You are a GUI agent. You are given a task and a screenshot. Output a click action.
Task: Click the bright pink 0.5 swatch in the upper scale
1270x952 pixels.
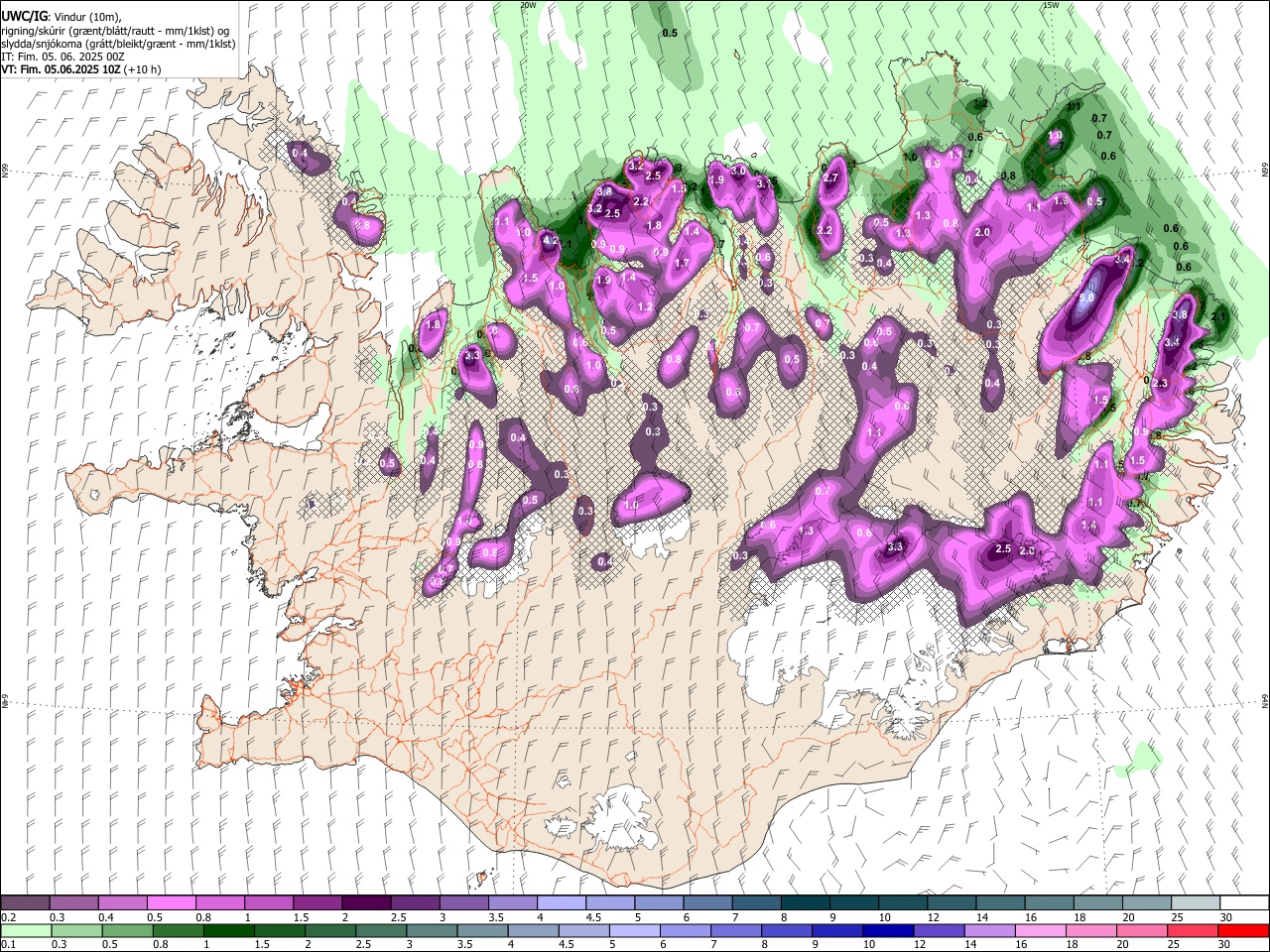point(171,903)
